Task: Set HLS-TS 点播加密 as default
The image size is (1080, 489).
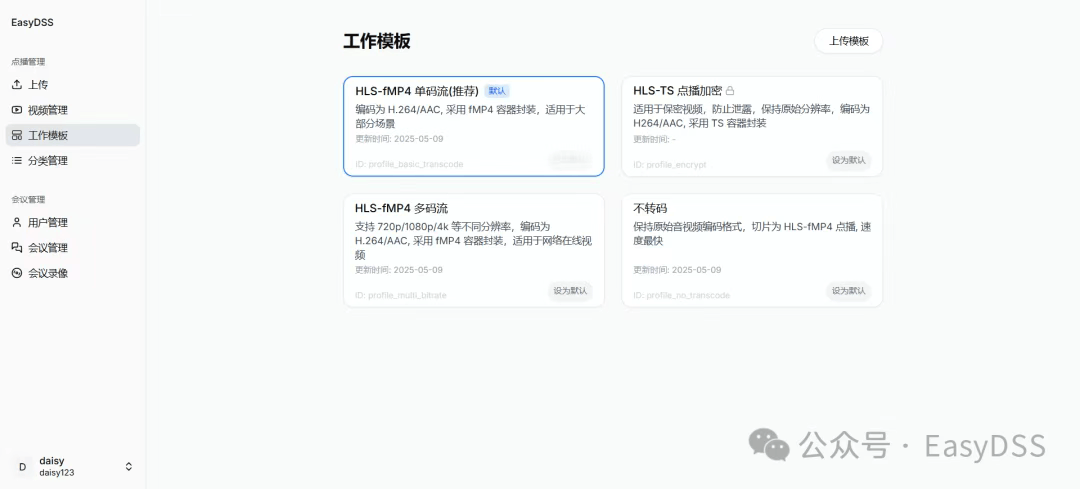Action: tap(848, 160)
